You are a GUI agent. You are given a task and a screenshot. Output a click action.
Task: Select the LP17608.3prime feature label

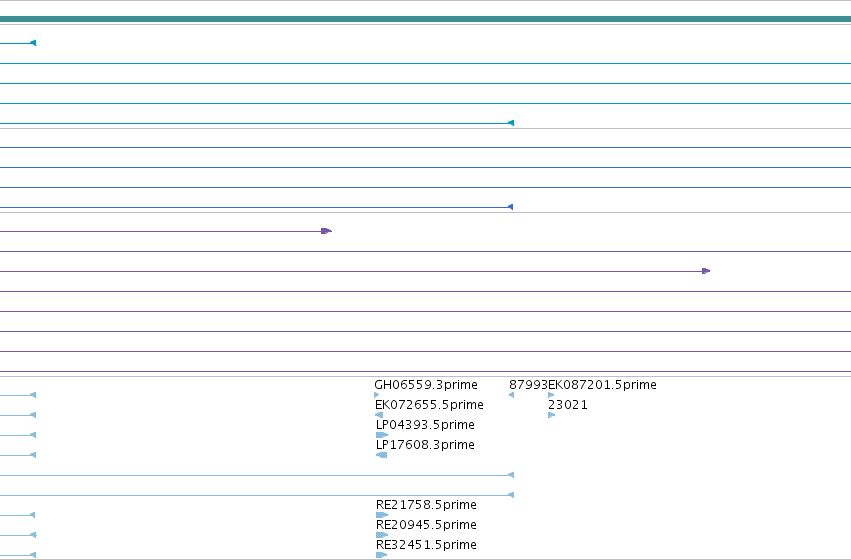click(425, 445)
